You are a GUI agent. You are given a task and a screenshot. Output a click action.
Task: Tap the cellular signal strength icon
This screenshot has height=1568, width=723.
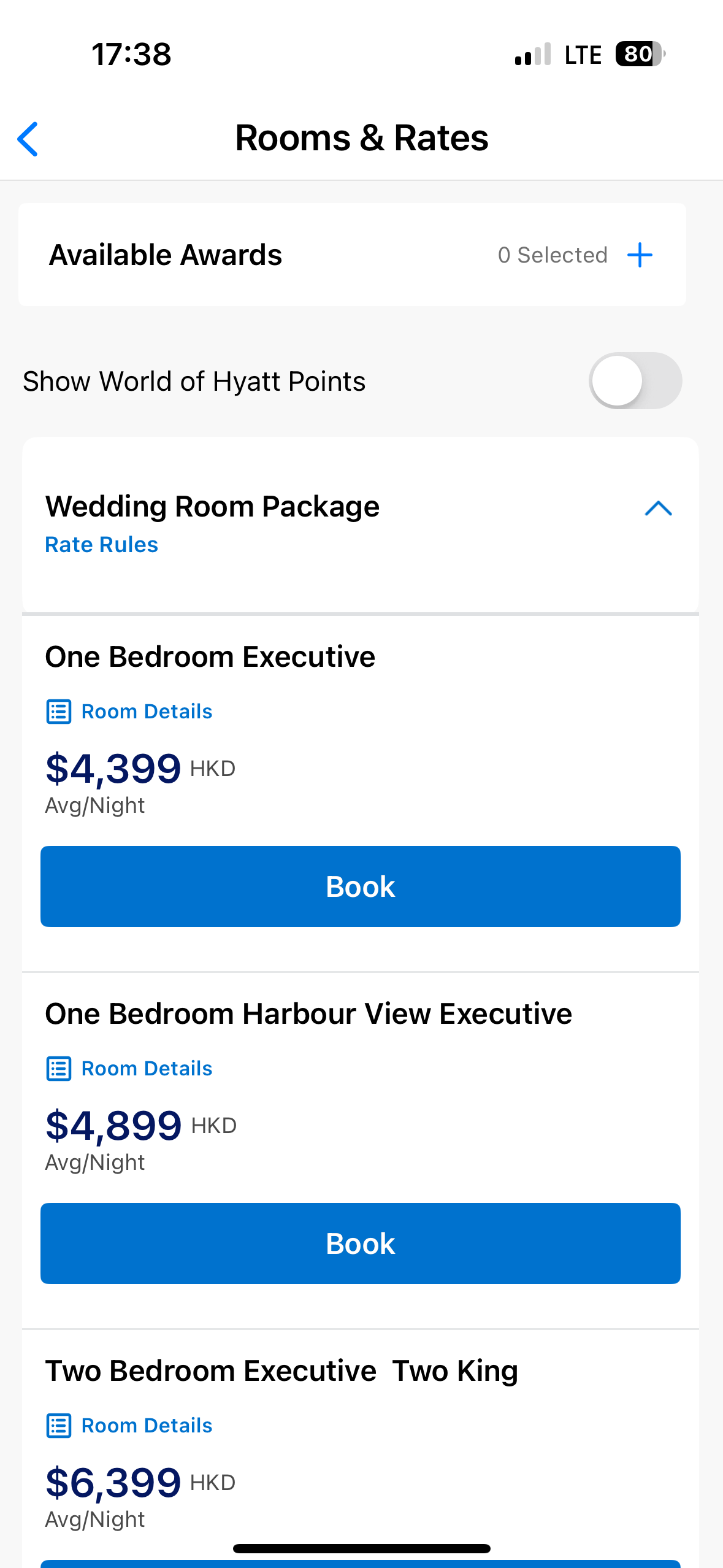coord(533,55)
